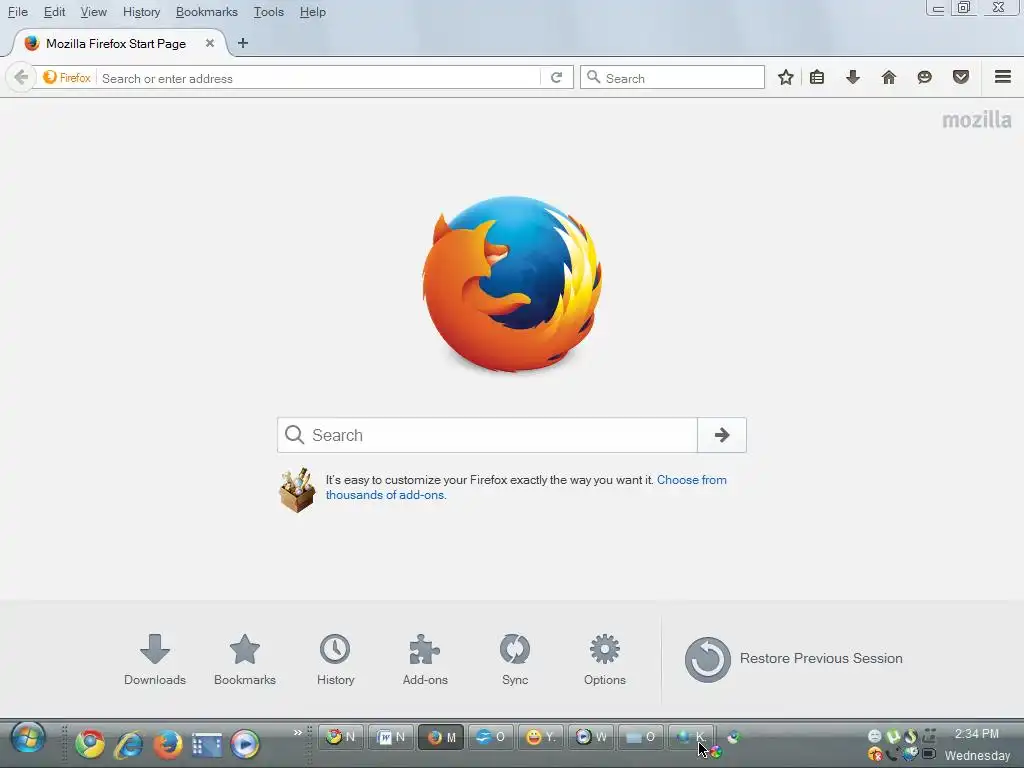This screenshot has width=1024, height=768.
Task: Switch to Yahoo Messenger taskbar window 'Y'
Action: pos(541,737)
